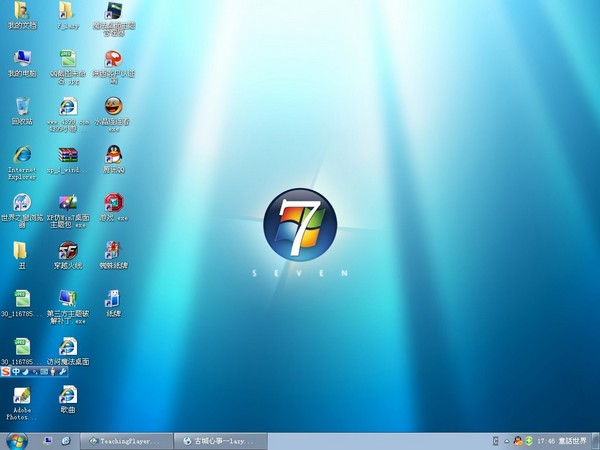600x450 pixels.
Task: Open the 我的文档 (My Documents) desktop icon
Action: click(21, 12)
